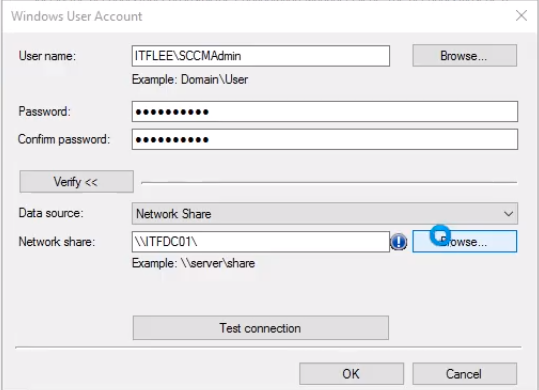Click into the Password field
Screen dimensions: 539x390
coord(324,111)
